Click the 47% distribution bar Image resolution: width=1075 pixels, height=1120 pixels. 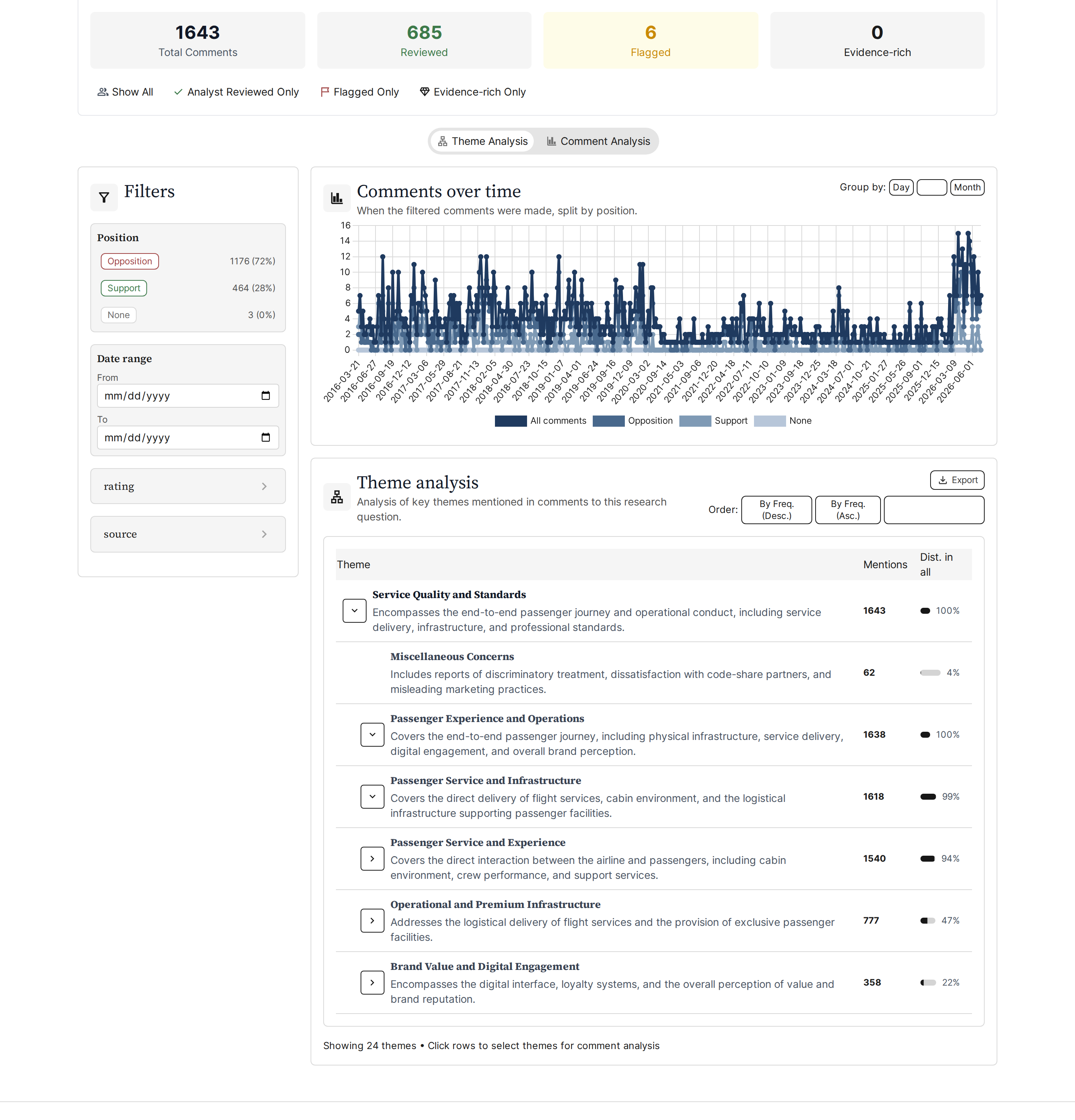click(x=928, y=921)
